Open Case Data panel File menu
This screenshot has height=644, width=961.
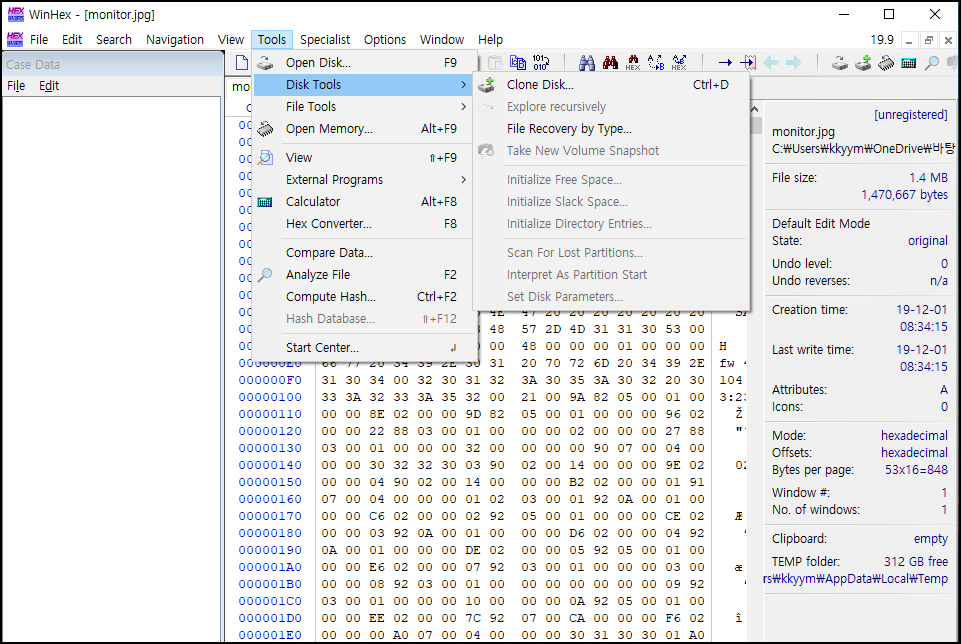pyautogui.click(x=16, y=86)
